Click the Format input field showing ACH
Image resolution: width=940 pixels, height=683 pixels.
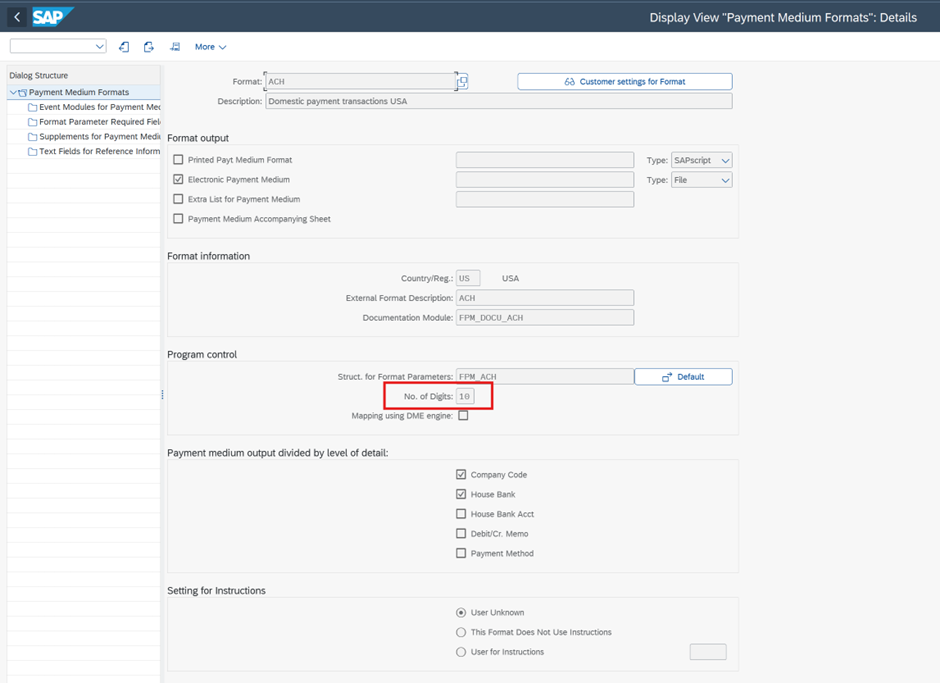click(360, 82)
